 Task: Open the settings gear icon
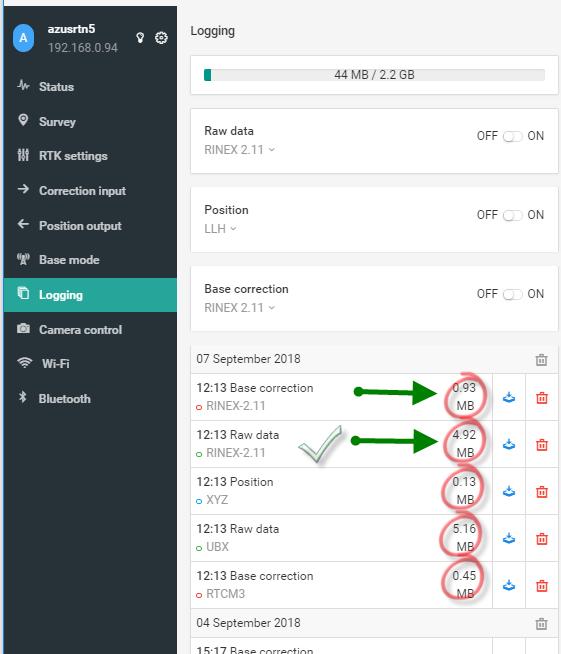coord(161,38)
